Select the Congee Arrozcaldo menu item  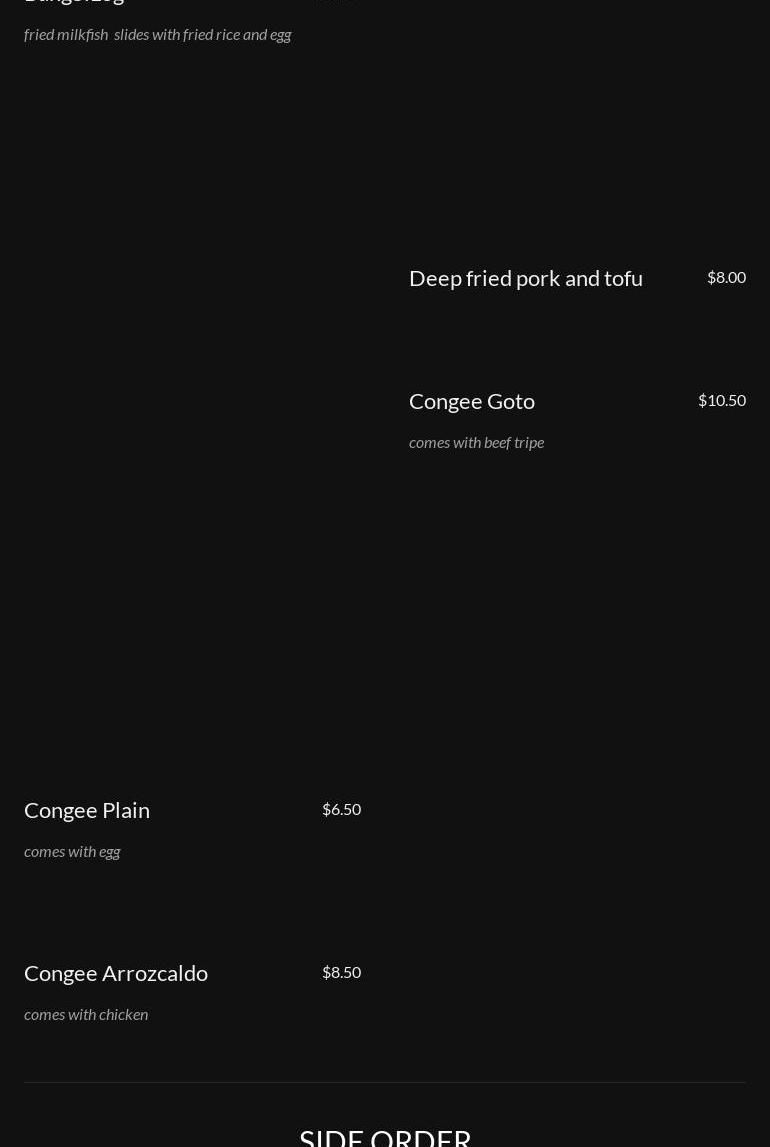pyautogui.click(x=116, y=974)
